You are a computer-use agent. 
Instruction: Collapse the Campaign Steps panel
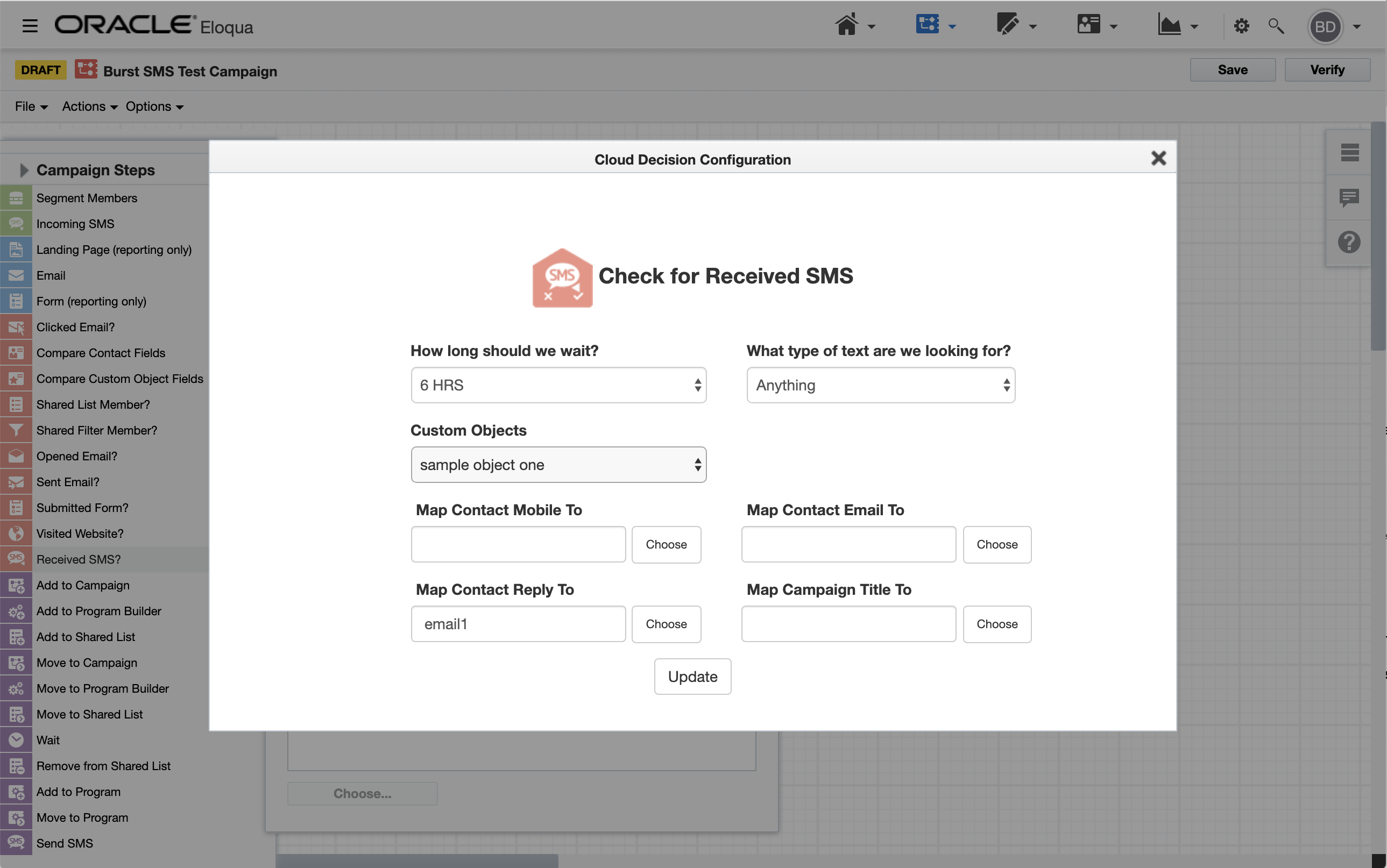[x=24, y=170]
